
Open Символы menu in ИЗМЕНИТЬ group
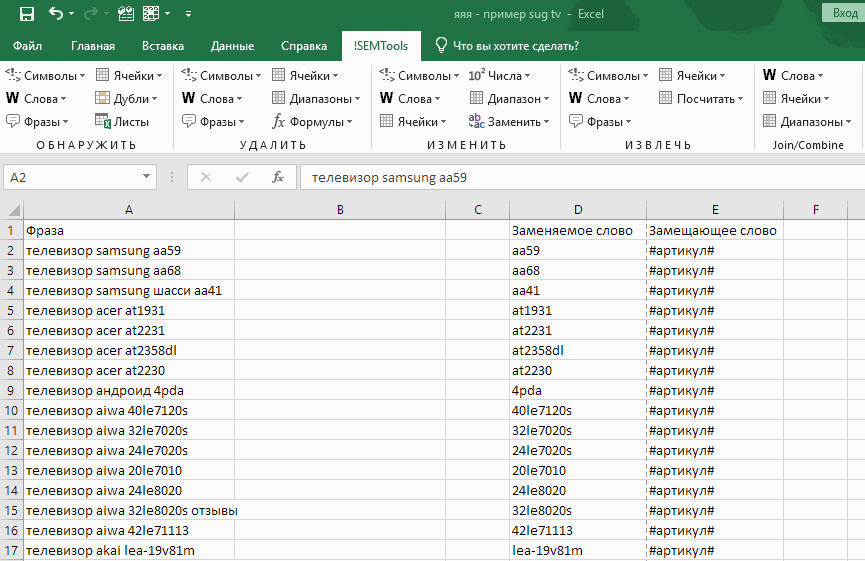(419, 76)
